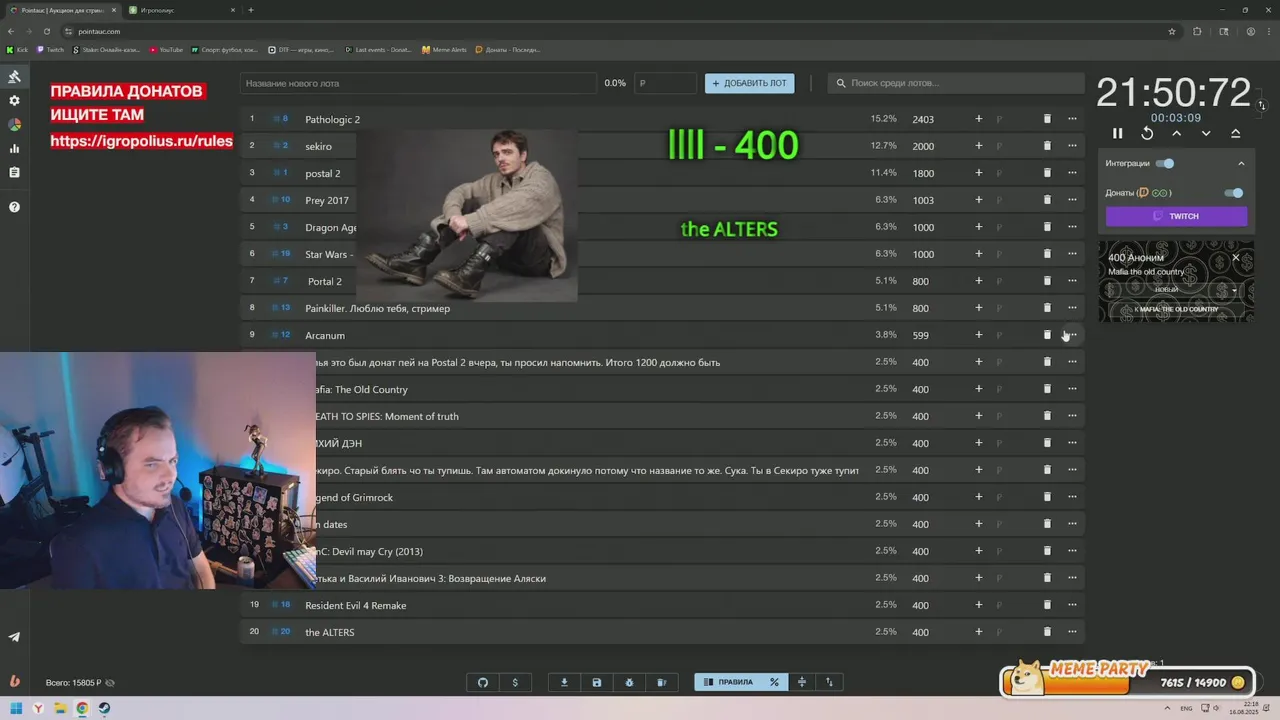Add amount to the ALTERS with plus
Screen dimensions: 1280x720
(x=979, y=632)
